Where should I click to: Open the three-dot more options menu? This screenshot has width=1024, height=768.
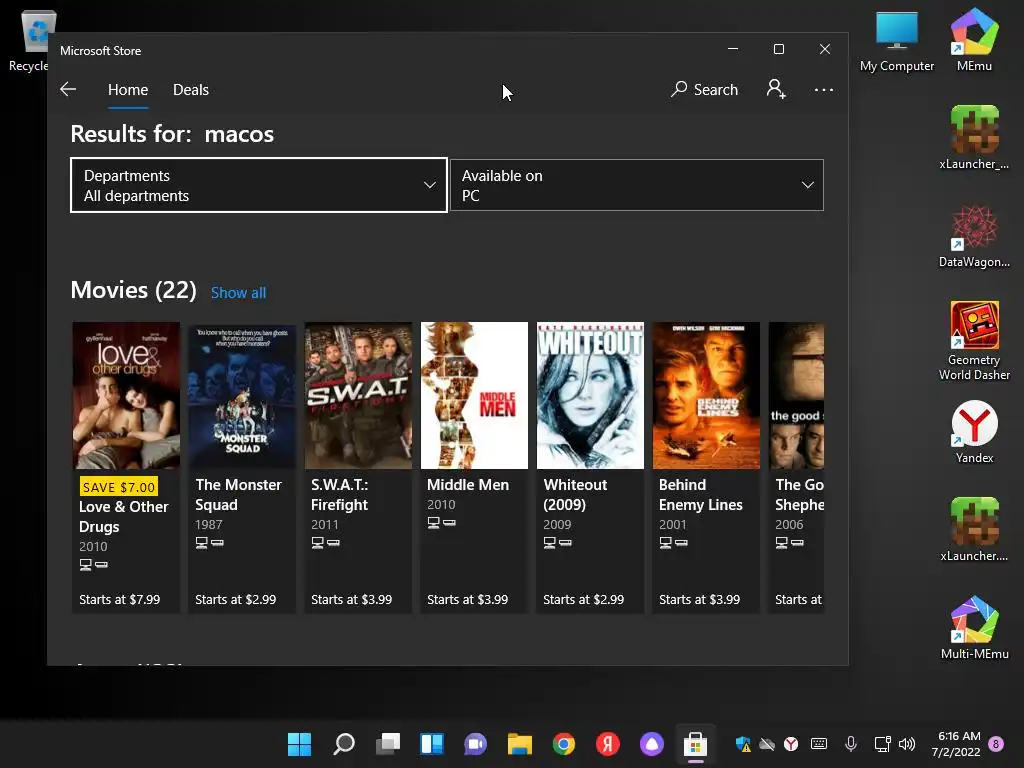pyautogui.click(x=824, y=89)
